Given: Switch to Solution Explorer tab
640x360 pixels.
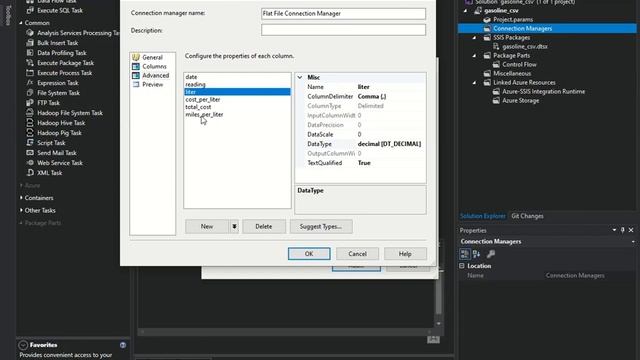Looking at the screenshot, I should pos(483,216).
